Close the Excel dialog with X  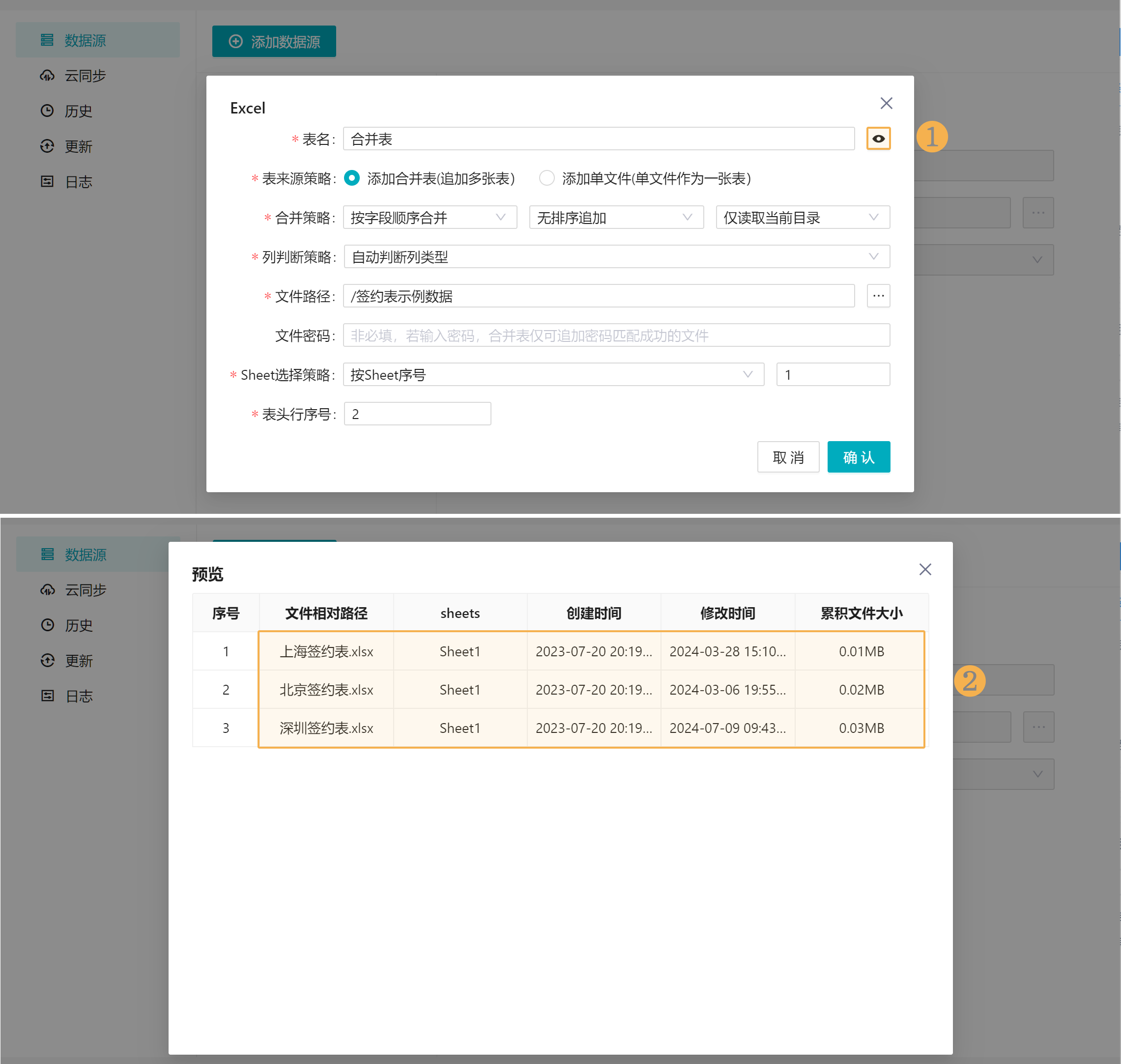[x=886, y=103]
